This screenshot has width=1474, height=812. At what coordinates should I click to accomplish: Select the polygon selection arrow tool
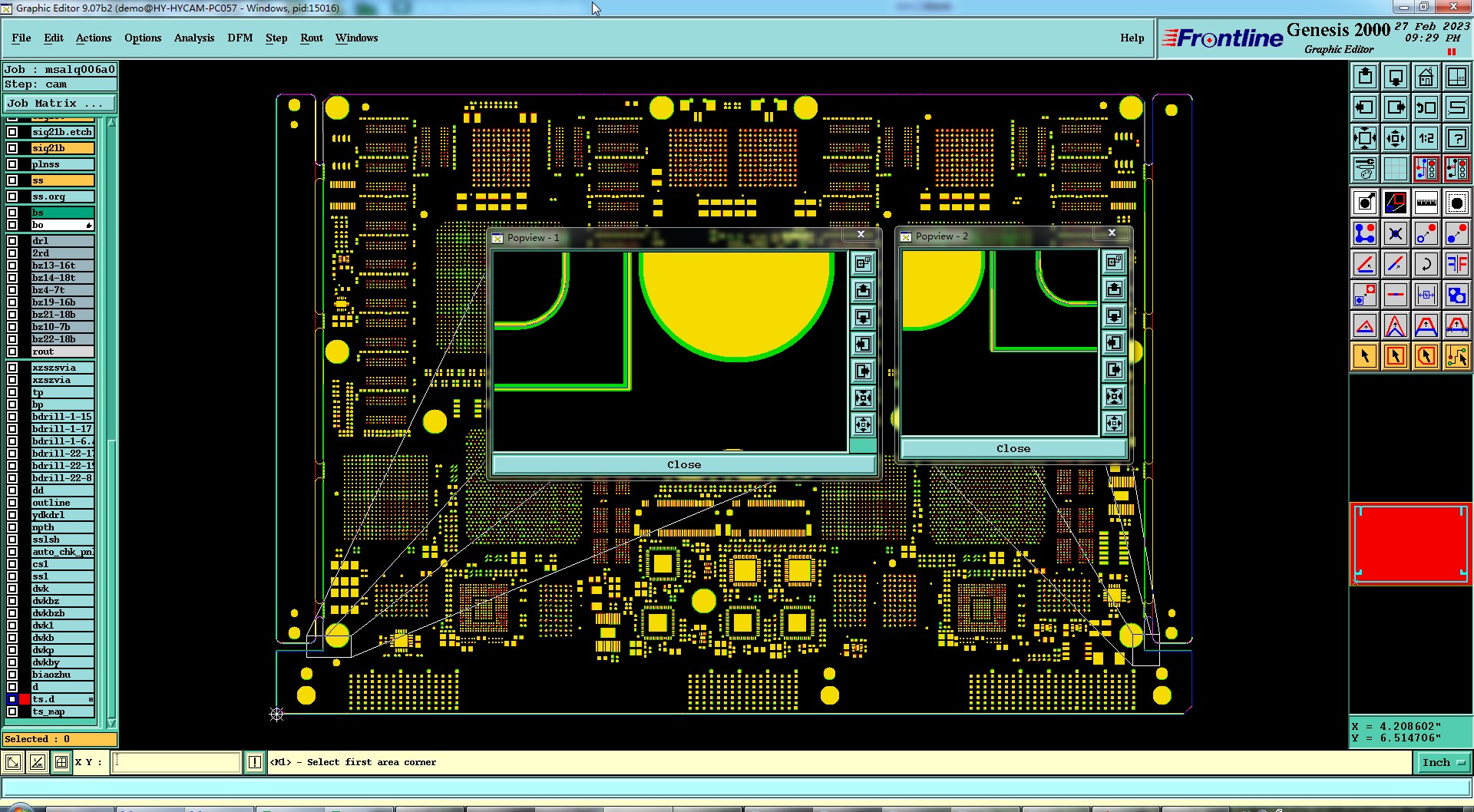pyautogui.click(x=1426, y=356)
